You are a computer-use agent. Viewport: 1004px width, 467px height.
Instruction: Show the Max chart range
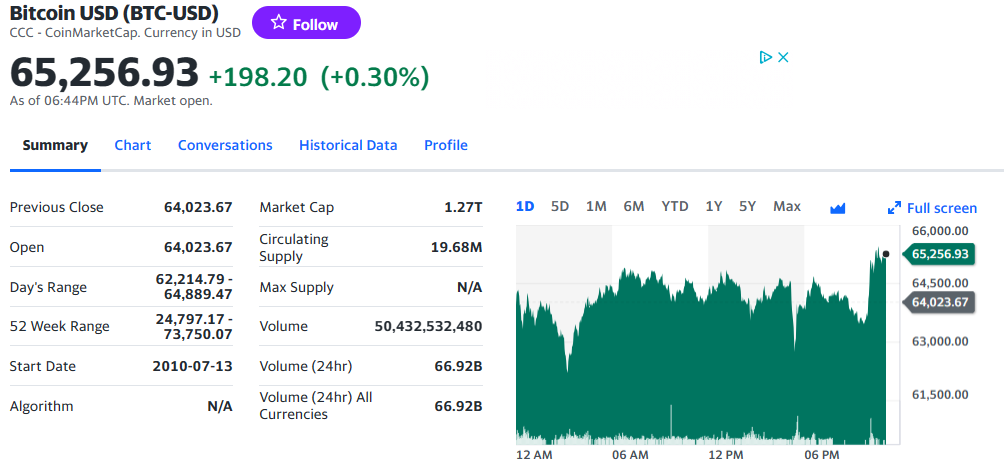coord(787,206)
